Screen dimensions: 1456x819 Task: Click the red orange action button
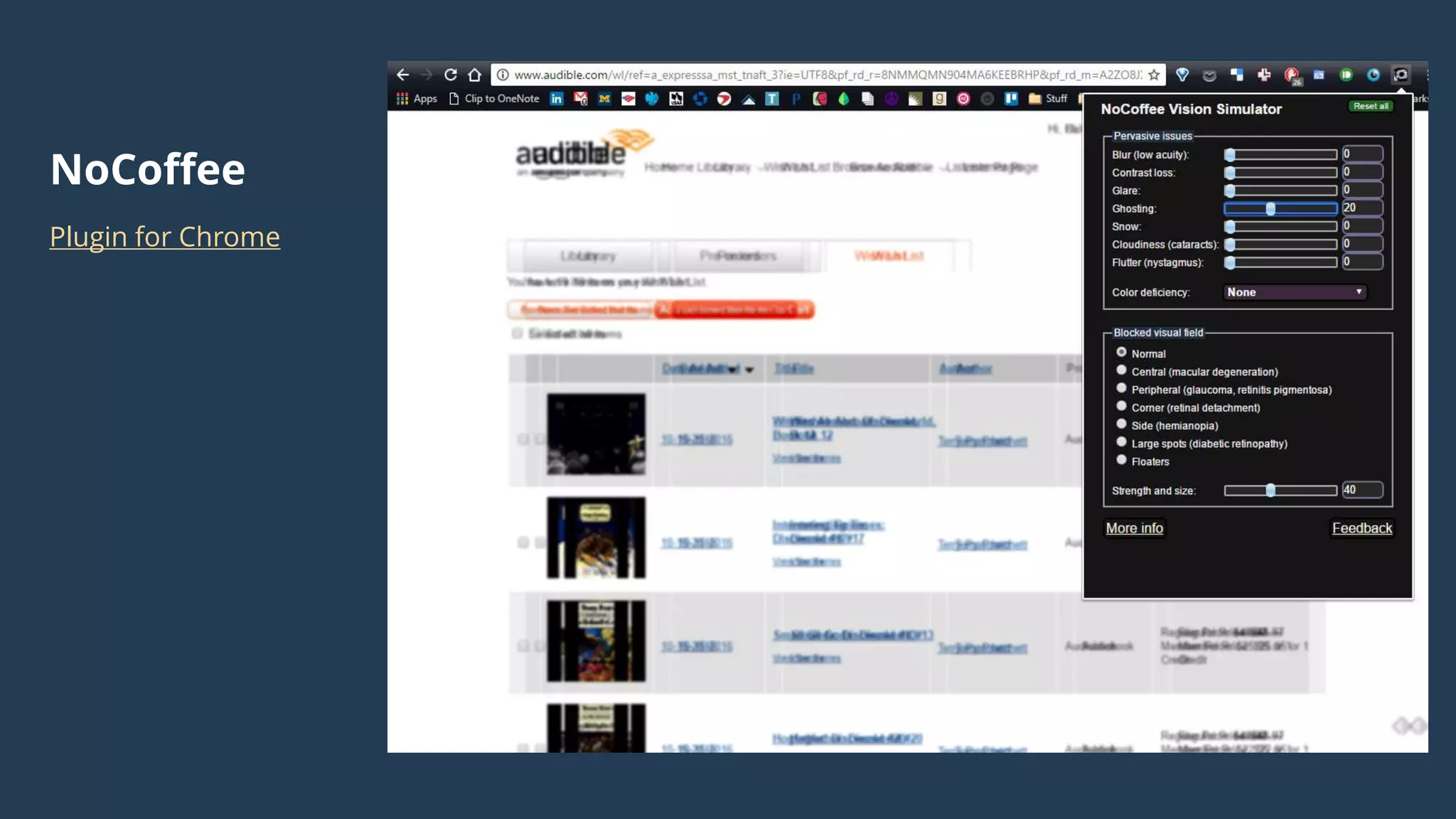pyautogui.click(x=734, y=310)
